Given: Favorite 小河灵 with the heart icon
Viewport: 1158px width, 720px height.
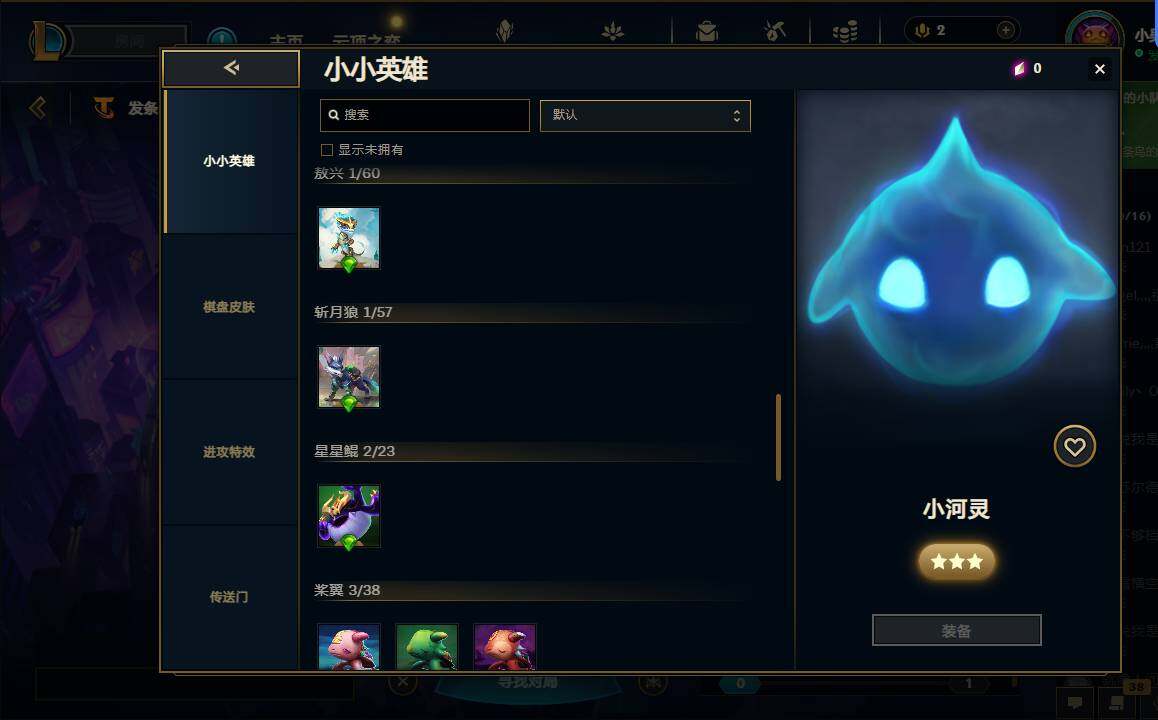Looking at the screenshot, I should tap(1074, 446).
